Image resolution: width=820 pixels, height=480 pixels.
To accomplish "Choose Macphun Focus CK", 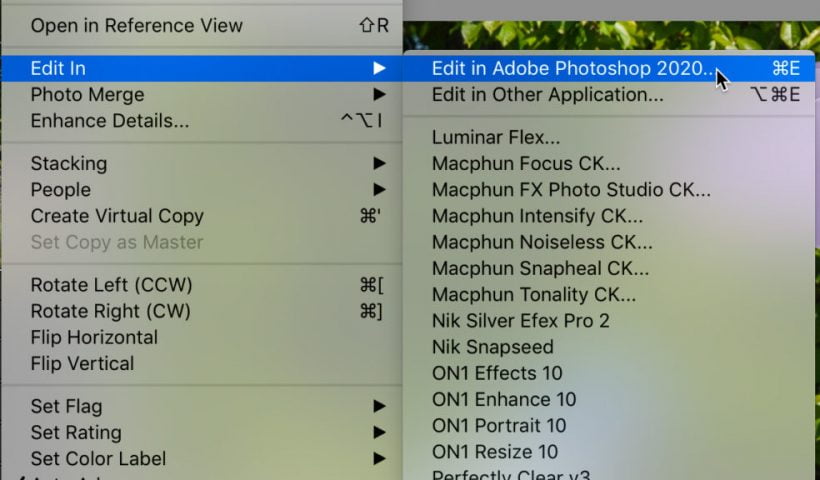I will coord(609,164).
